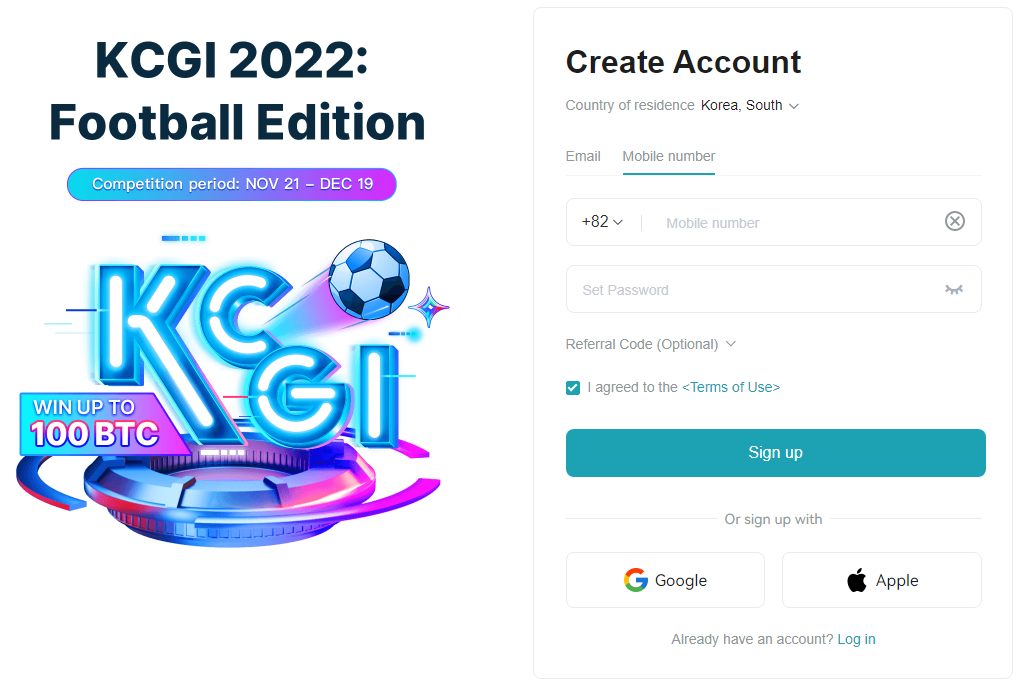
Task: Open the Terms of Use link
Action: tap(731, 388)
